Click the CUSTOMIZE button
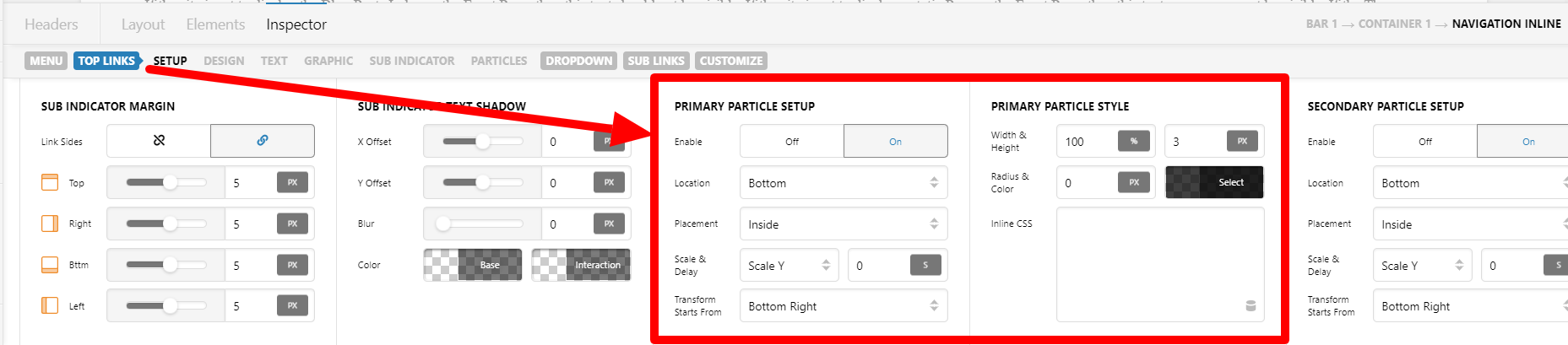The image size is (1568, 345). [x=731, y=61]
